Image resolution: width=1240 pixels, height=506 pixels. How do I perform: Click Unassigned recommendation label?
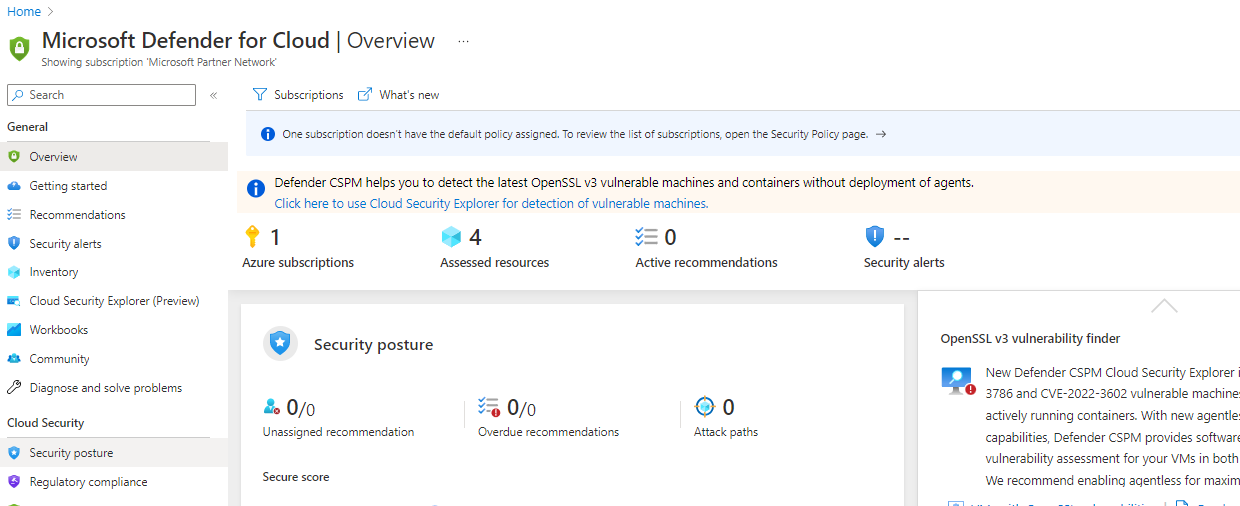tap(338, 432)
